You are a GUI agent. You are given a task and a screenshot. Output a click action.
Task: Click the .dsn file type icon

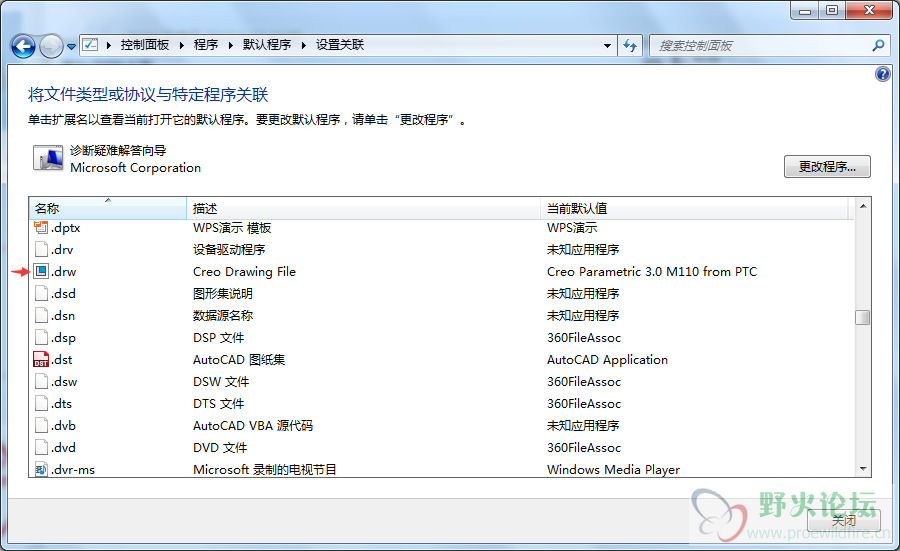(41, 315)
